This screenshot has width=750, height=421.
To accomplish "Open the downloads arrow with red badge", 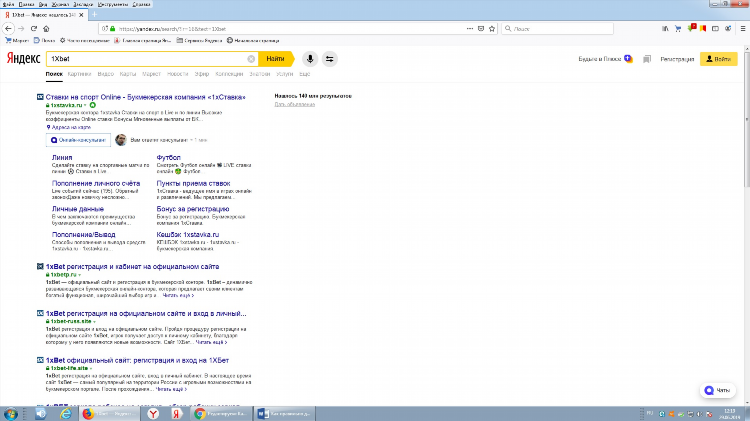I will click(691, 28).
